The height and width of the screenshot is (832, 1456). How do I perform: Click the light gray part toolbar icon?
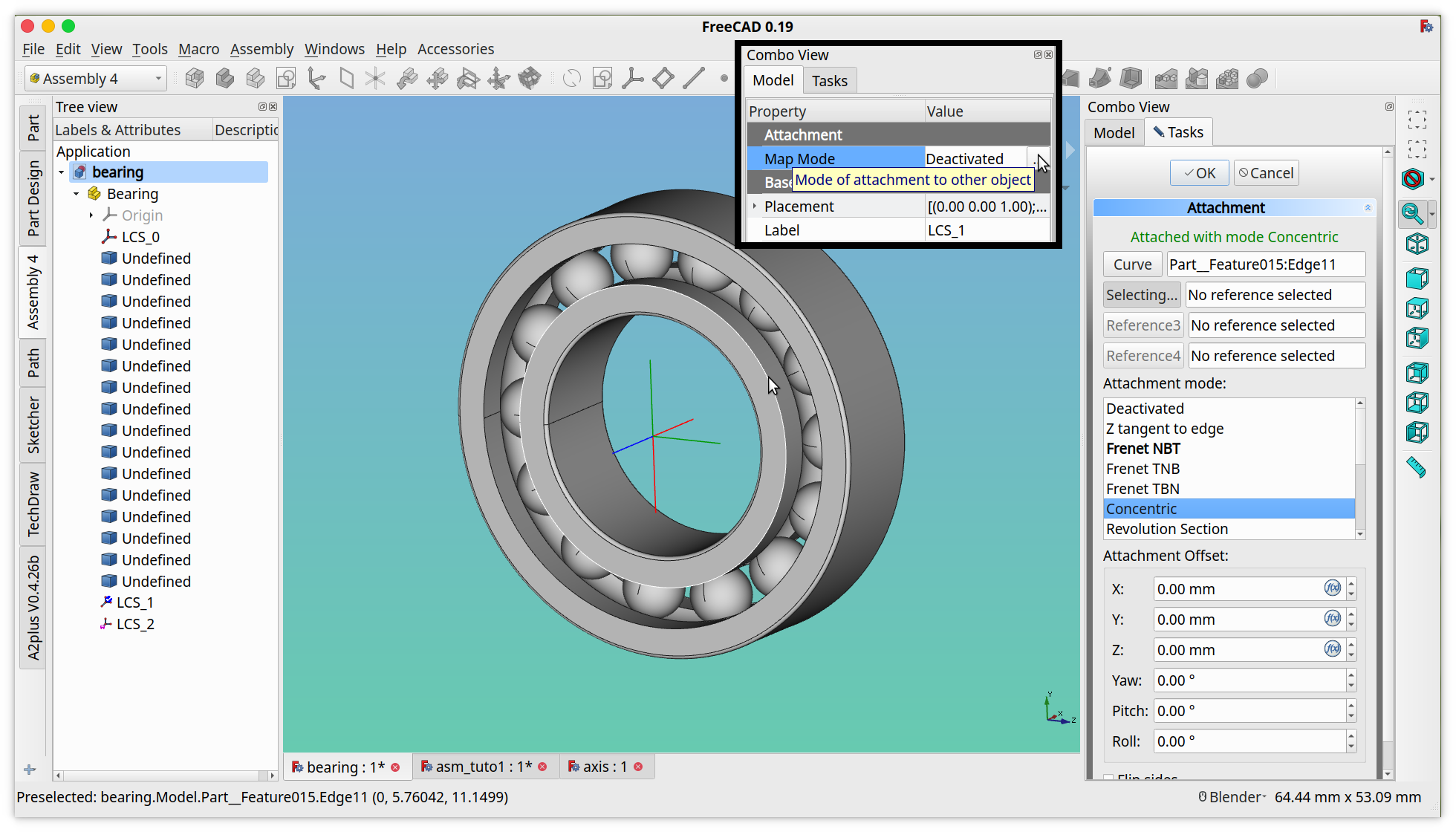coord(256,78)
